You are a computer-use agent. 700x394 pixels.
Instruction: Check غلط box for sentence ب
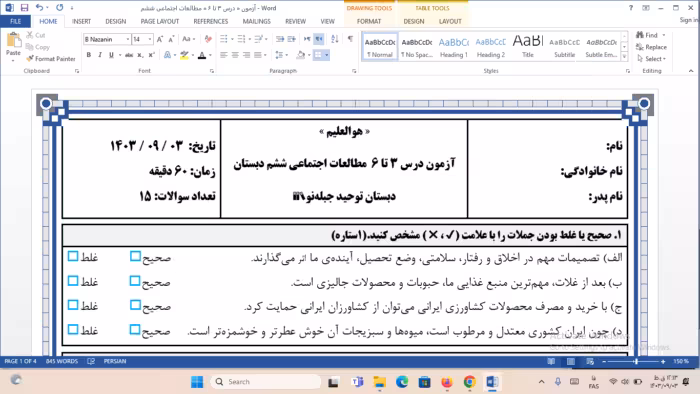(73, 281)
